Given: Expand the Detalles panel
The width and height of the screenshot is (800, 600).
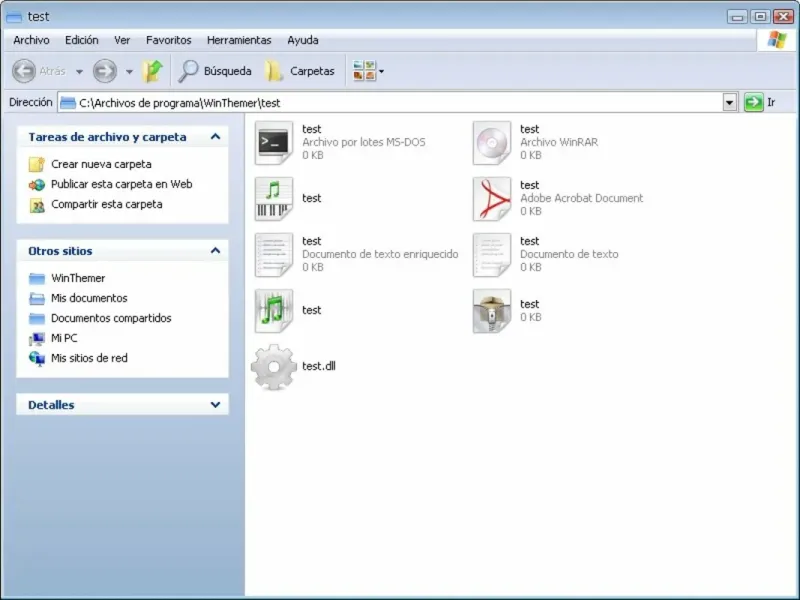Looking at the screenshot, I should [215, 405].
